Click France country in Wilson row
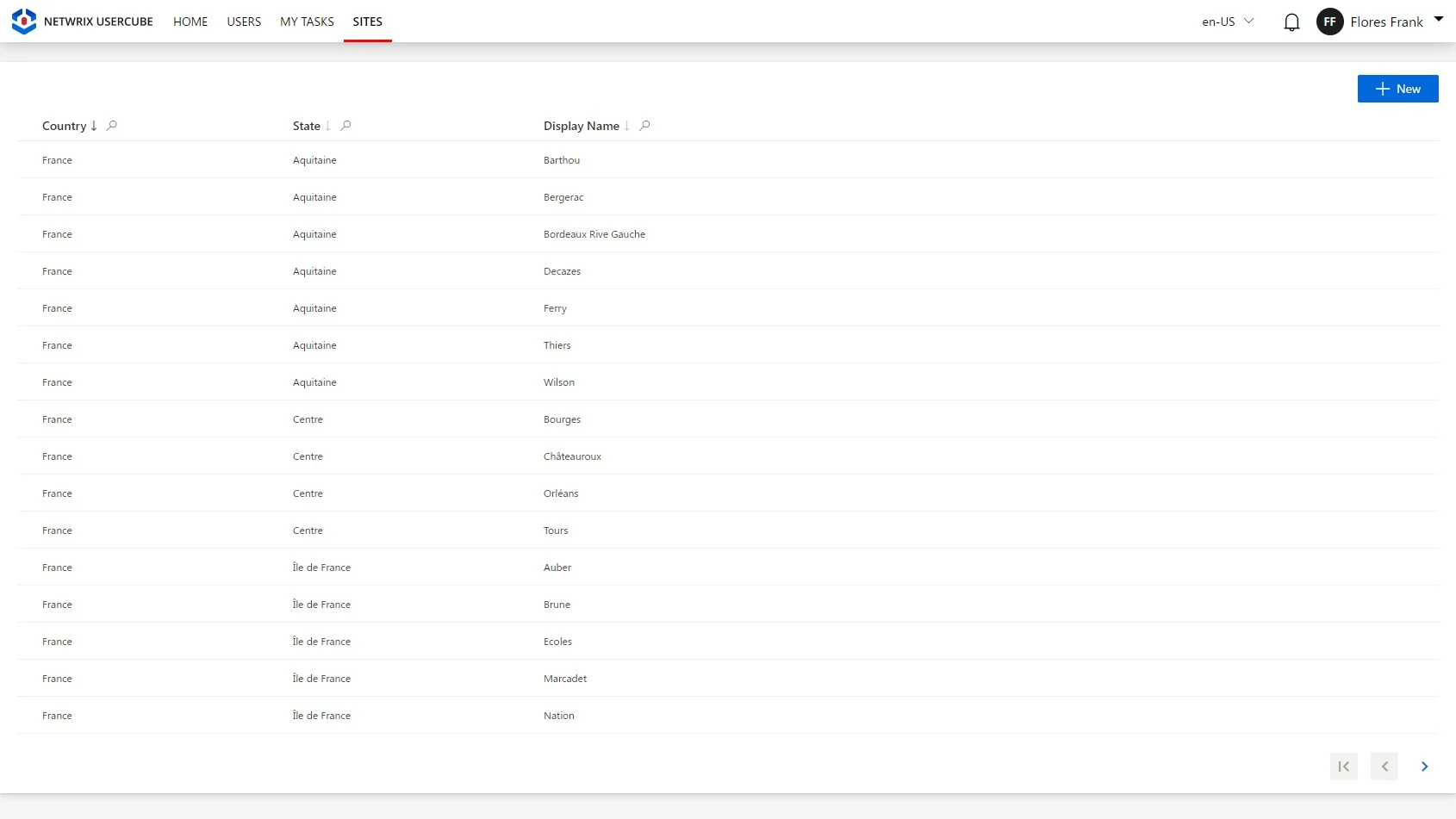 tap(57, 382)
